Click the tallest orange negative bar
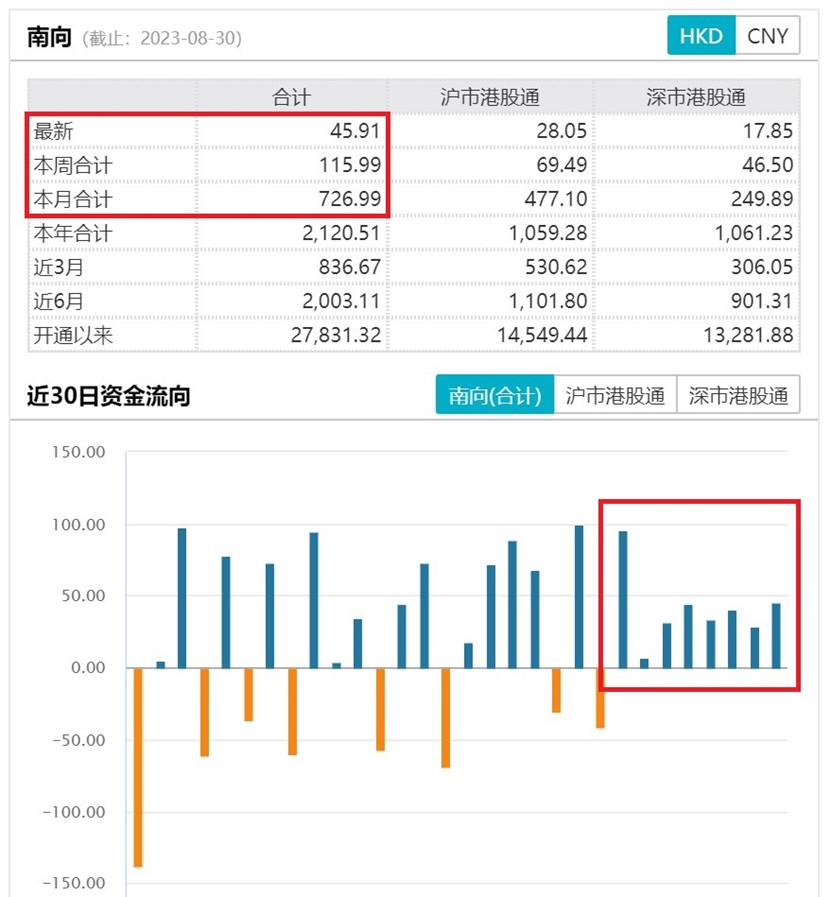 point(138,767)
